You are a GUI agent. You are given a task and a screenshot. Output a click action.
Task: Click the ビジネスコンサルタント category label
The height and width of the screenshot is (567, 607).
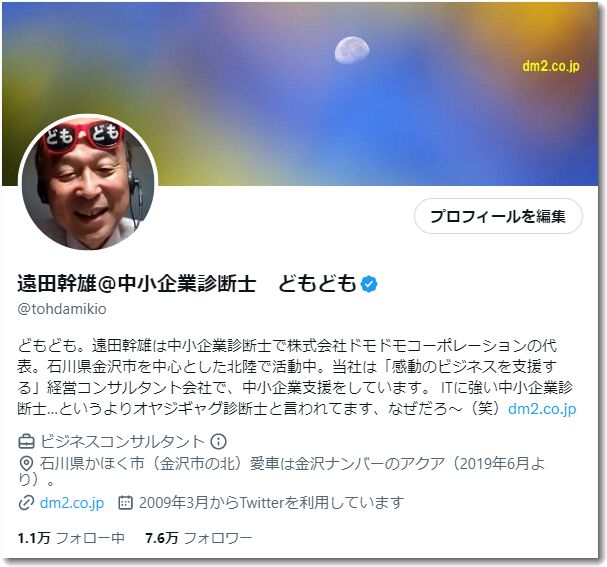click(x=122, y=441)
